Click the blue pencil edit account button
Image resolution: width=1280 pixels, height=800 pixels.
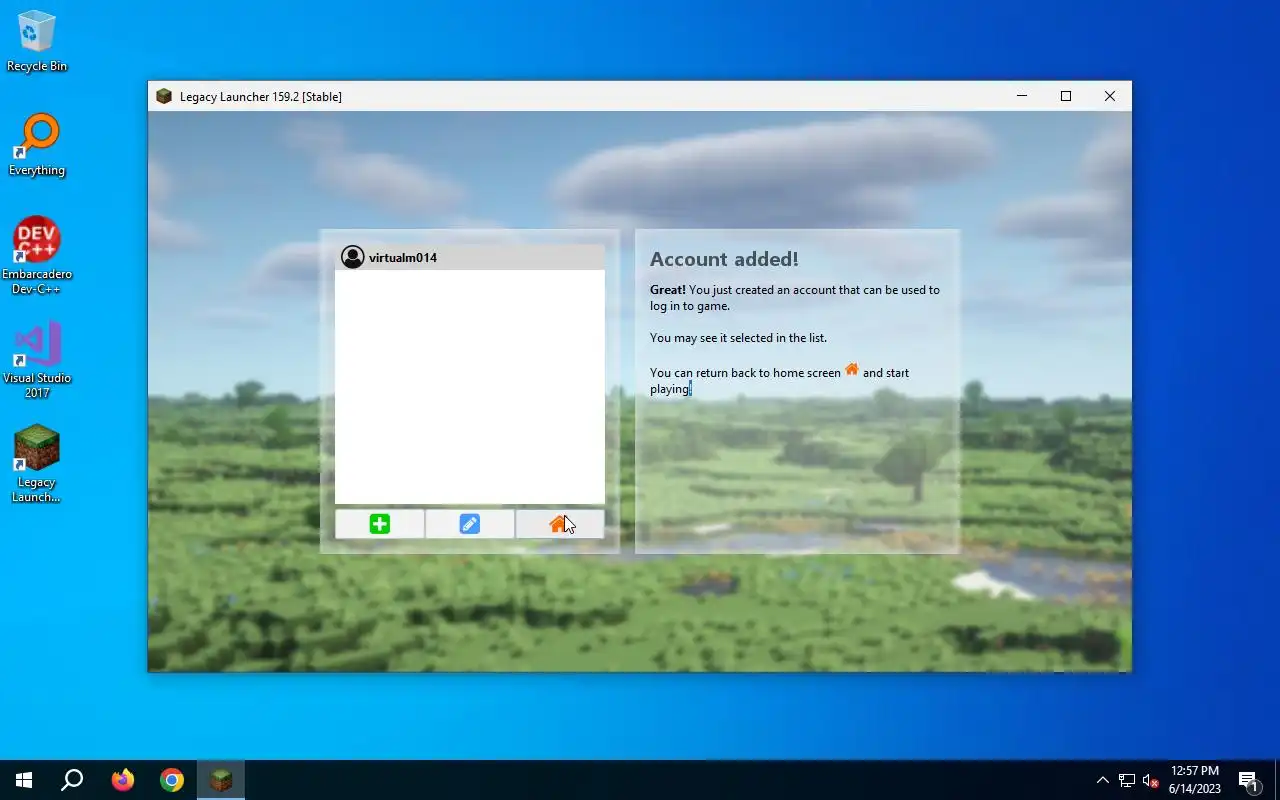[x=470, y=524]
